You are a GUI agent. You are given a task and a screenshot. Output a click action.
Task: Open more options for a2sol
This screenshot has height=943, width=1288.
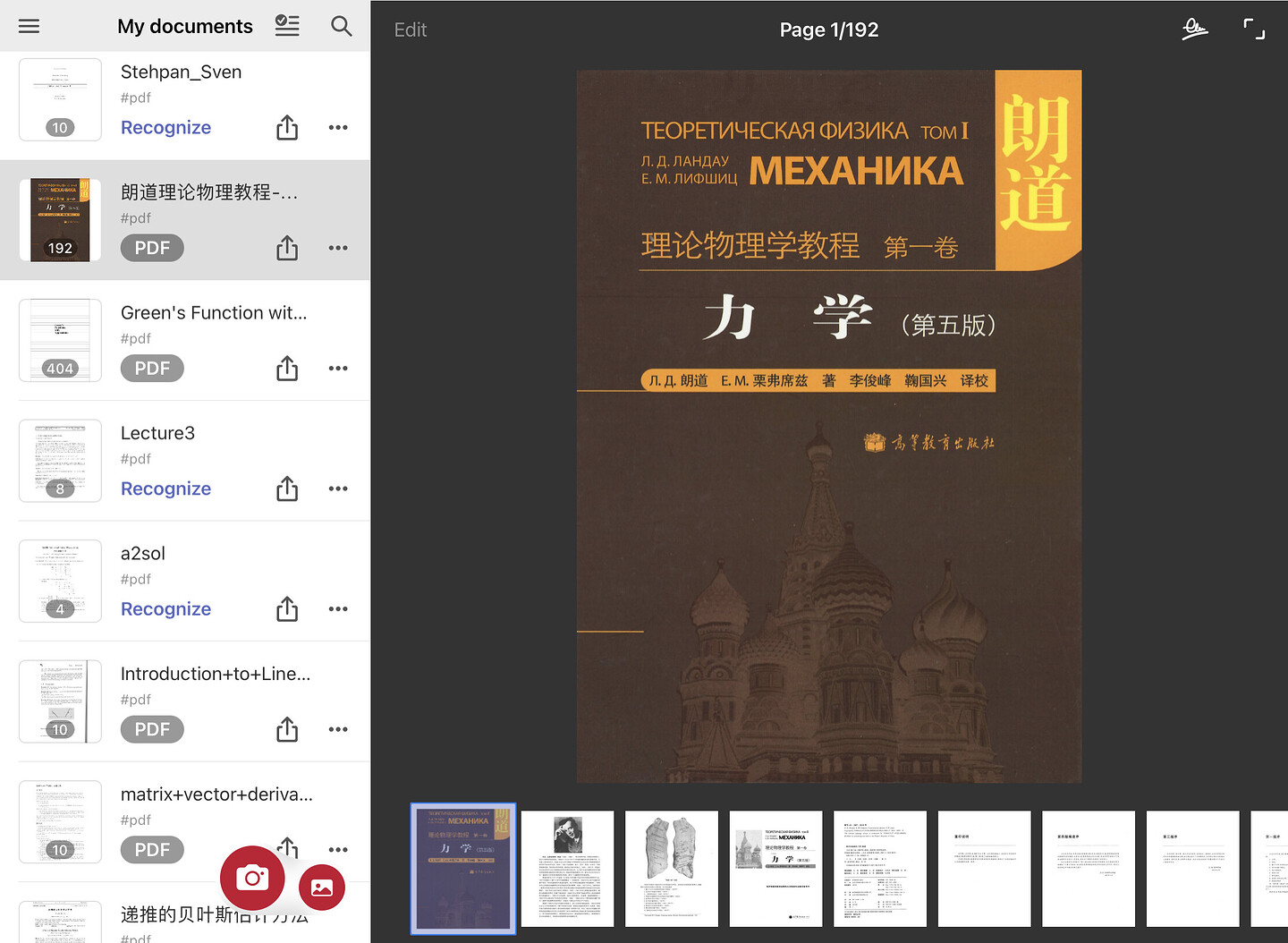[x=338, y=609]
